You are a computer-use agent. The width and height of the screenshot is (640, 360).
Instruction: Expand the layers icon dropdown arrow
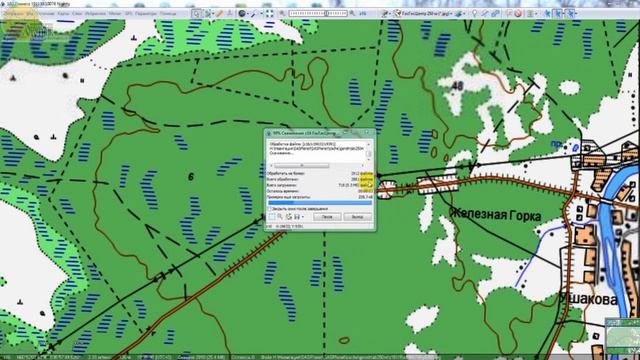click(464, 14)
